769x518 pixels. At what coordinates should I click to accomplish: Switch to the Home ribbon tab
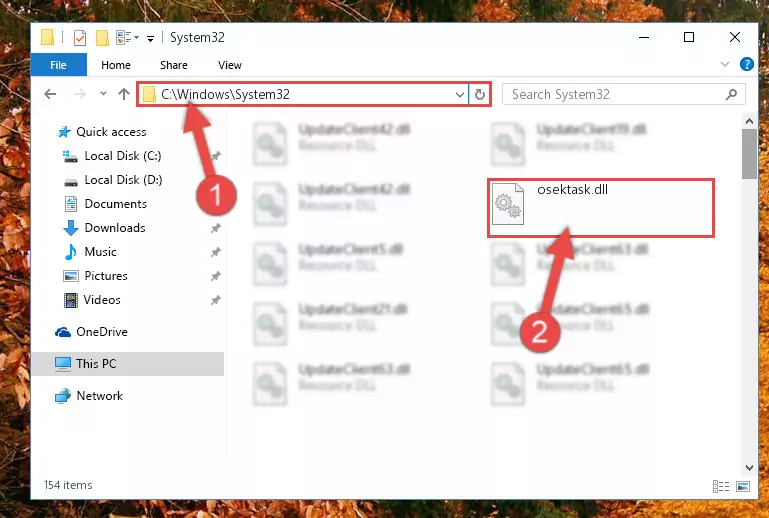coord(116,65)
